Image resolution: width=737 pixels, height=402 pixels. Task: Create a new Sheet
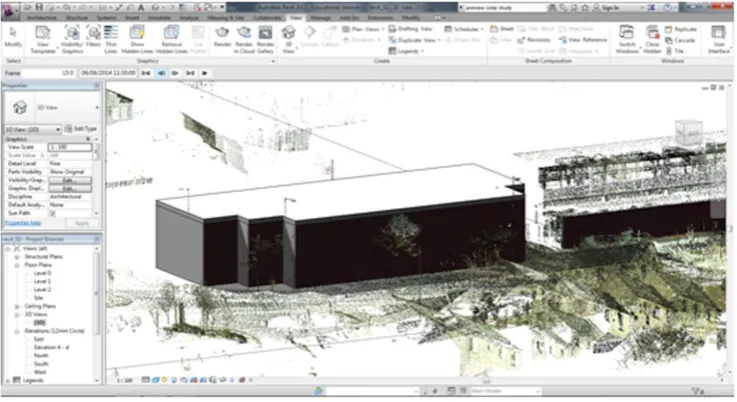[x=502, y=29]
